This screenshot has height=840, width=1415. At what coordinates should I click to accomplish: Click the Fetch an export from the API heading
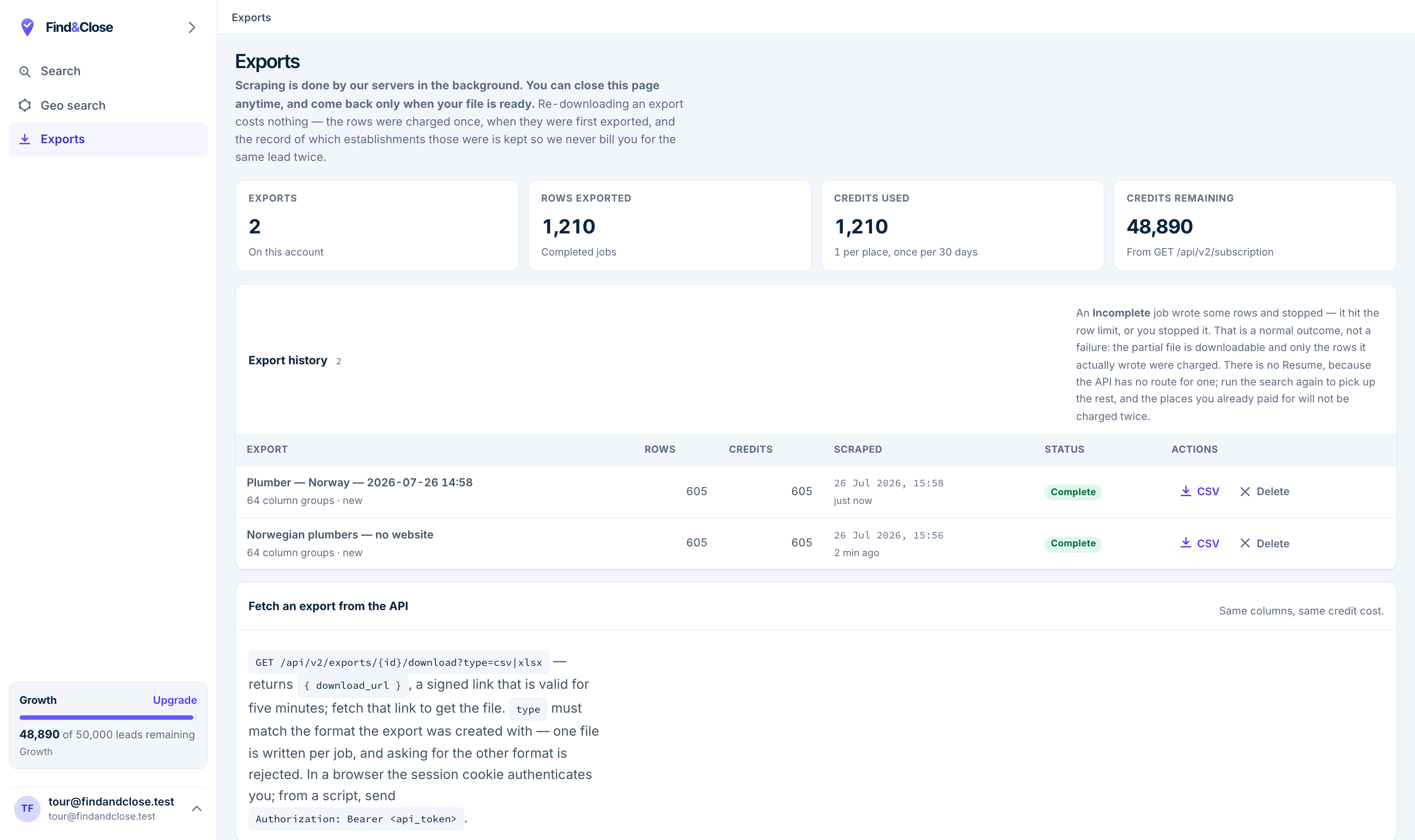point(328,606)
